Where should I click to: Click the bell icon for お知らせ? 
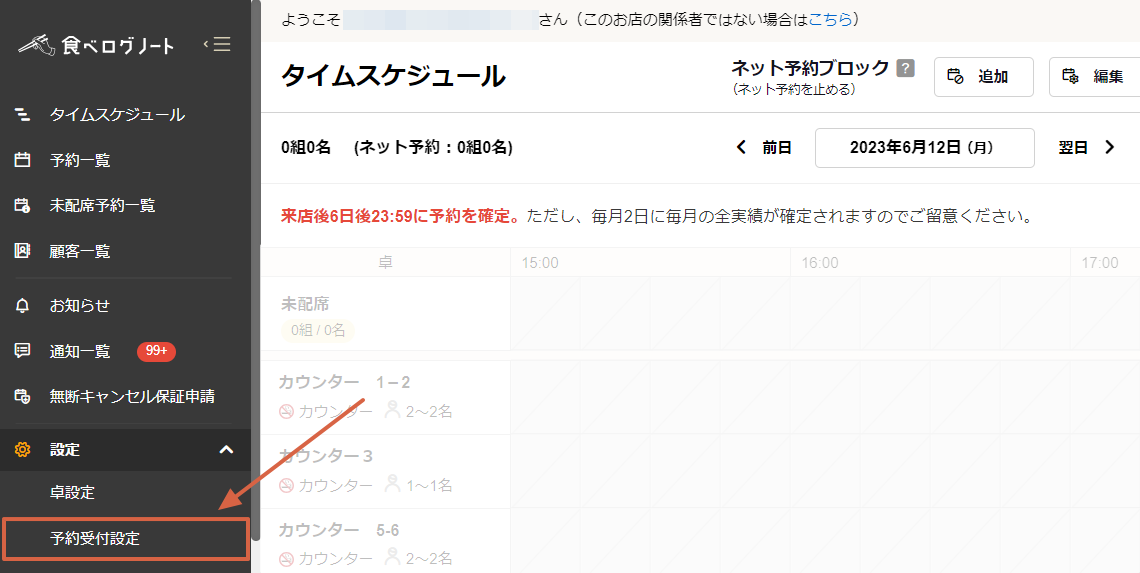[x=23, y=305]
